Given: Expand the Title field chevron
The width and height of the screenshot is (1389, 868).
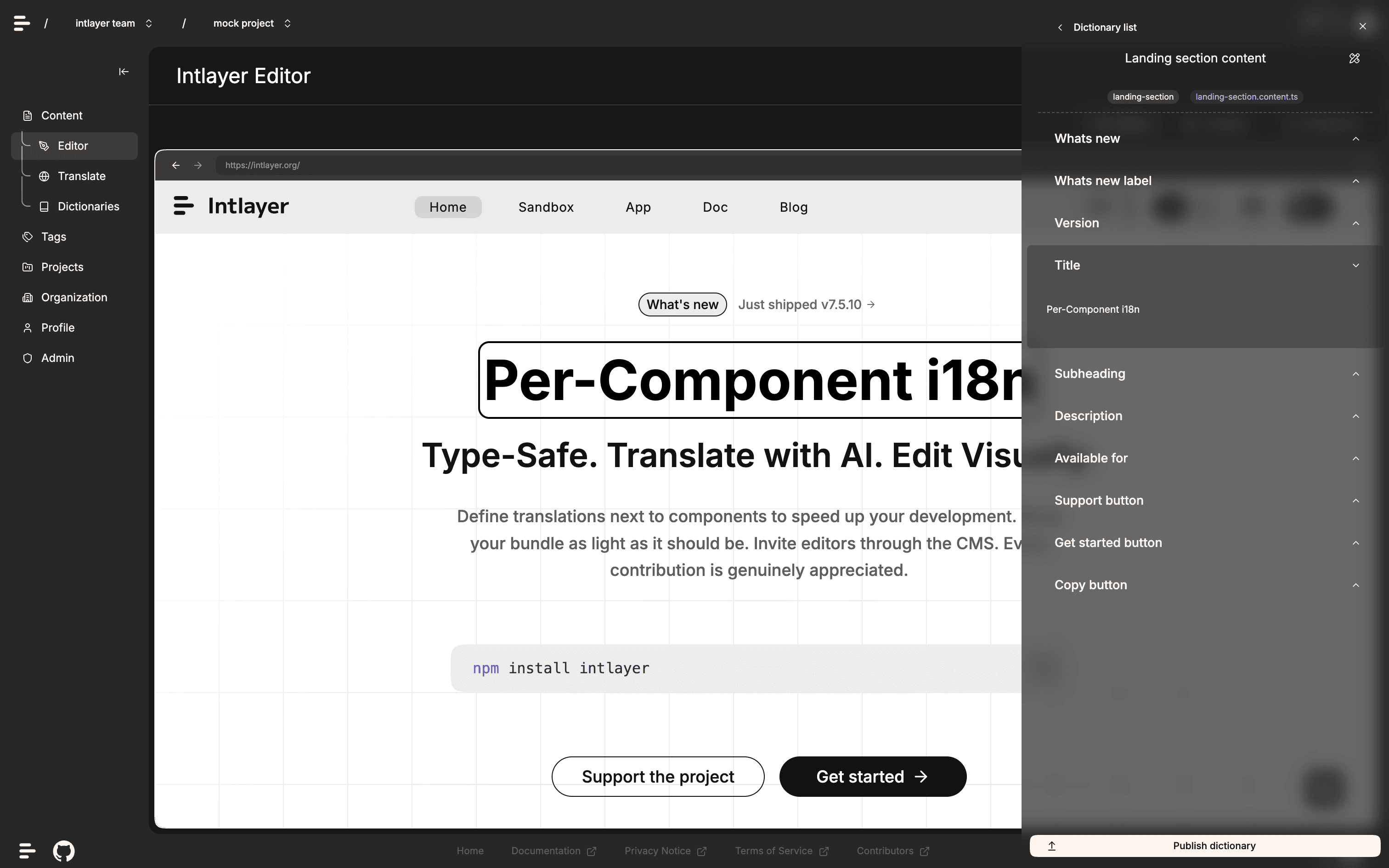Looking at the screenshot, I should 1355,265.
